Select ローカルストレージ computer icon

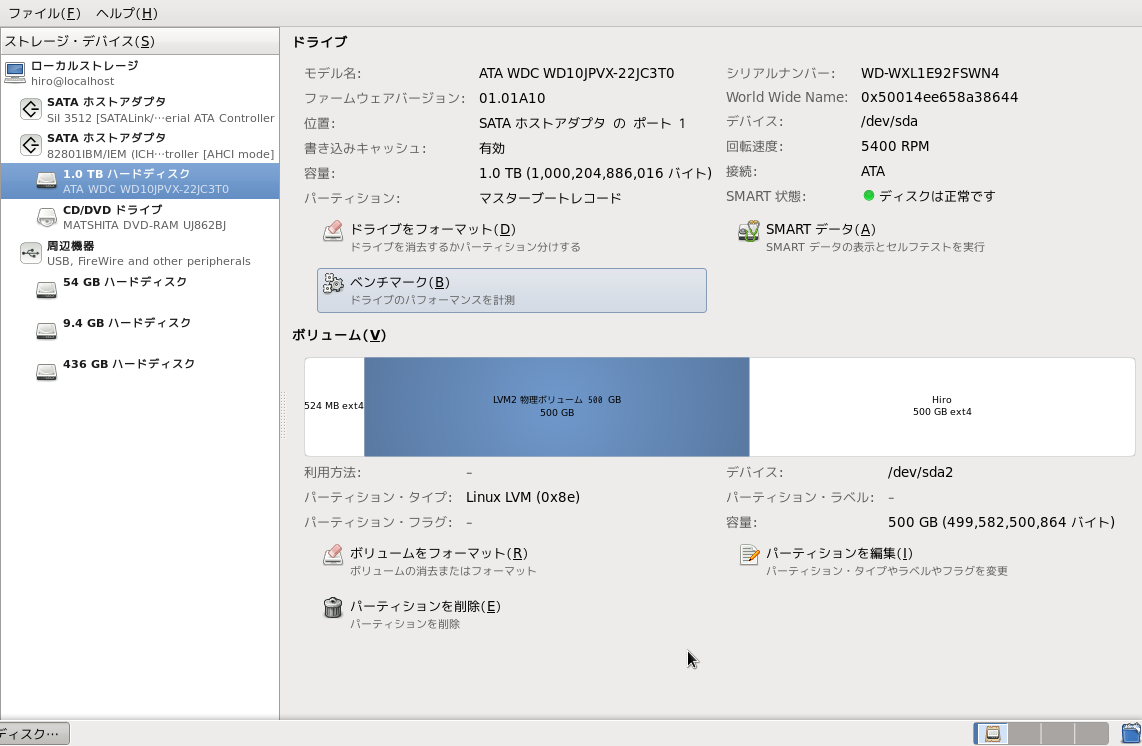pyautogui.click(x=15, y=73)
